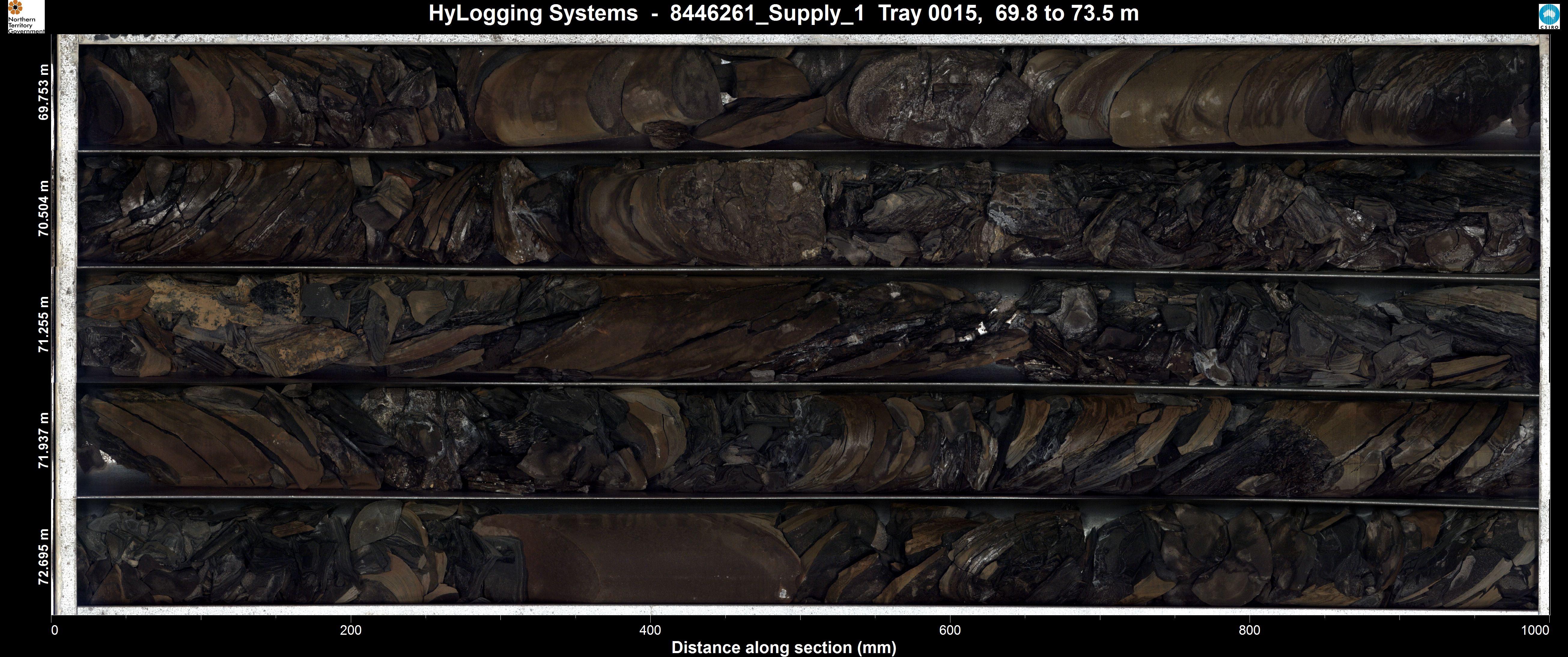Select the 71.937 m depth label
Viewport: 1568px width, 657px height.
point(43,440)
